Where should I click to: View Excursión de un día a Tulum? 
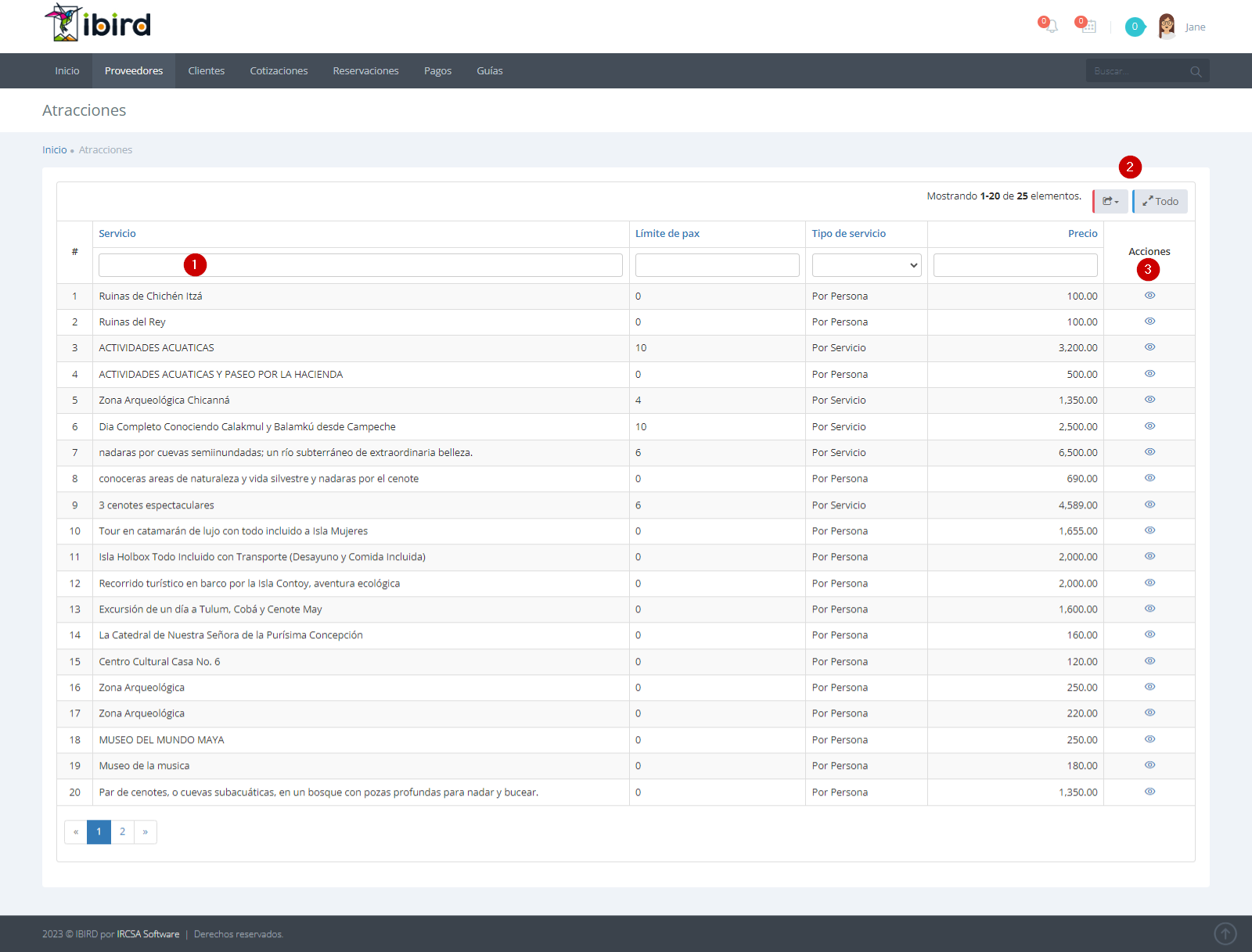[x=1149, y=609]
